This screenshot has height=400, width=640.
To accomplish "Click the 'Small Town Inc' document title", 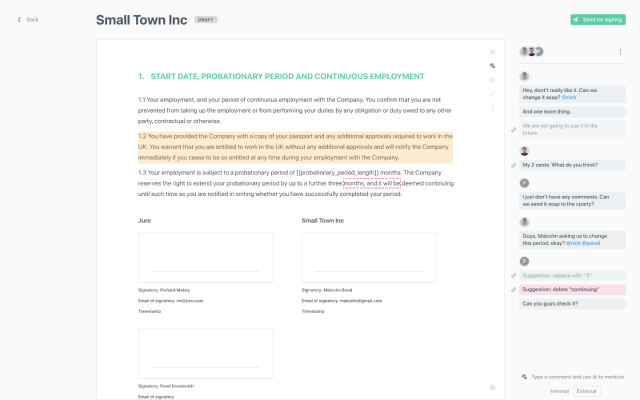I will [142, 20].
